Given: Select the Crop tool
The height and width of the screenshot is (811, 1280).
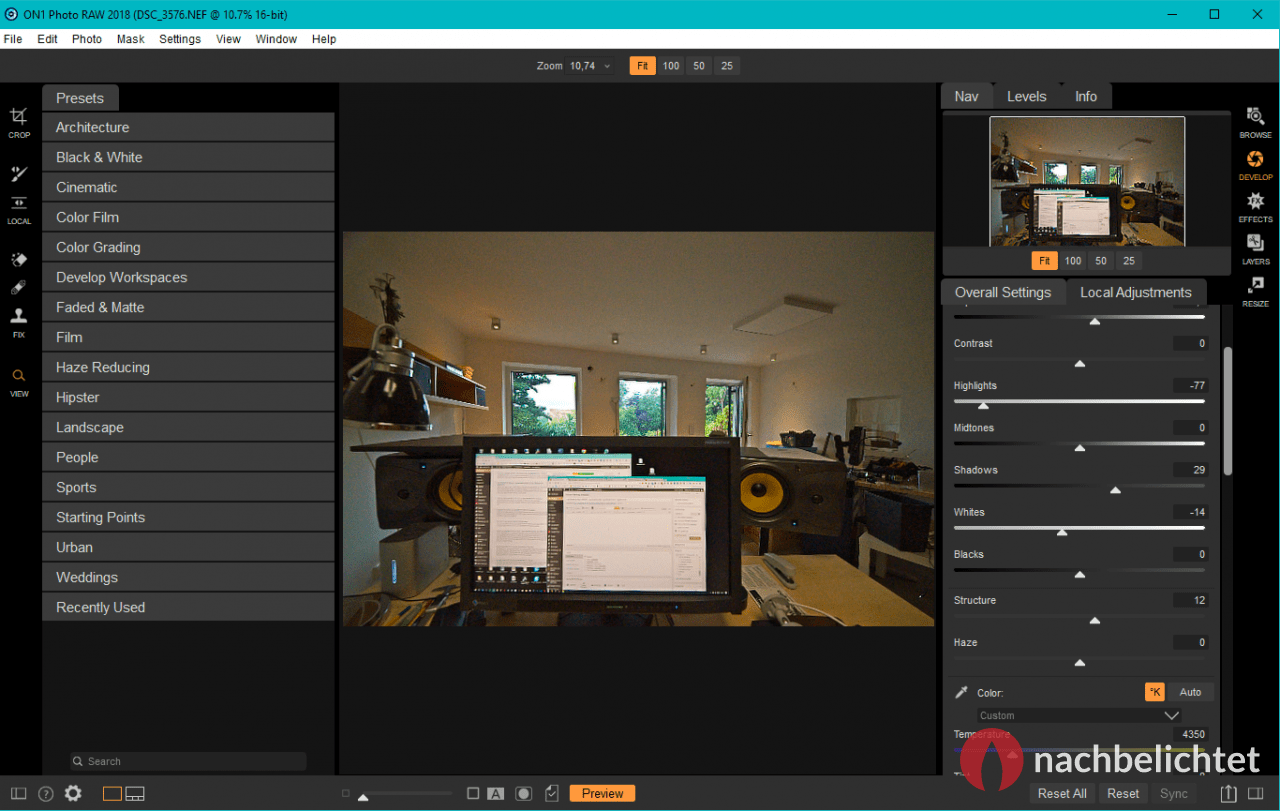Looking at the screenshot, I should point(18,117).
